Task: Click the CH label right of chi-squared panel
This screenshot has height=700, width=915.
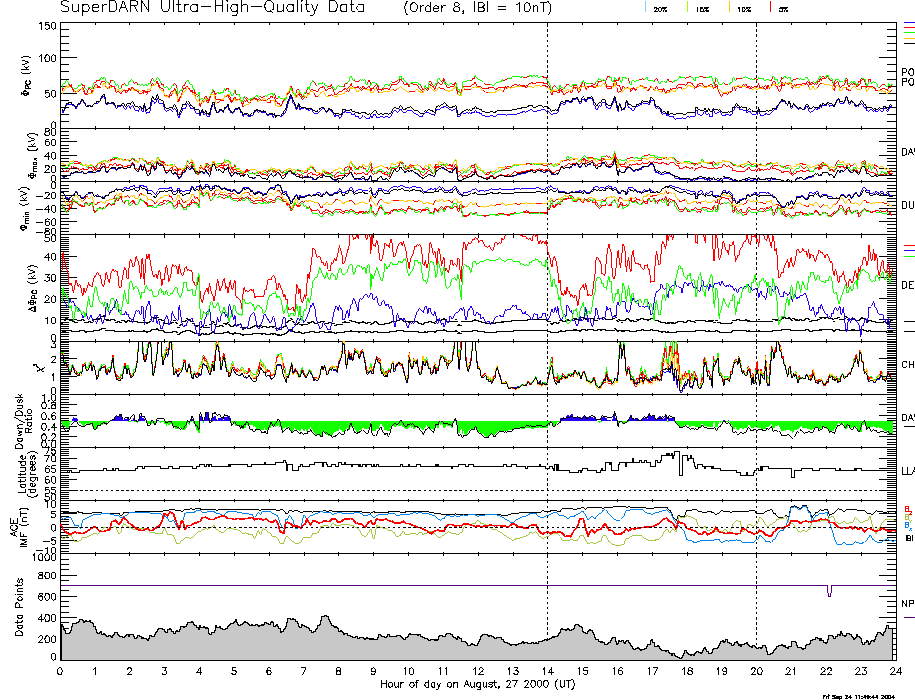Action: tap(907, 365)
